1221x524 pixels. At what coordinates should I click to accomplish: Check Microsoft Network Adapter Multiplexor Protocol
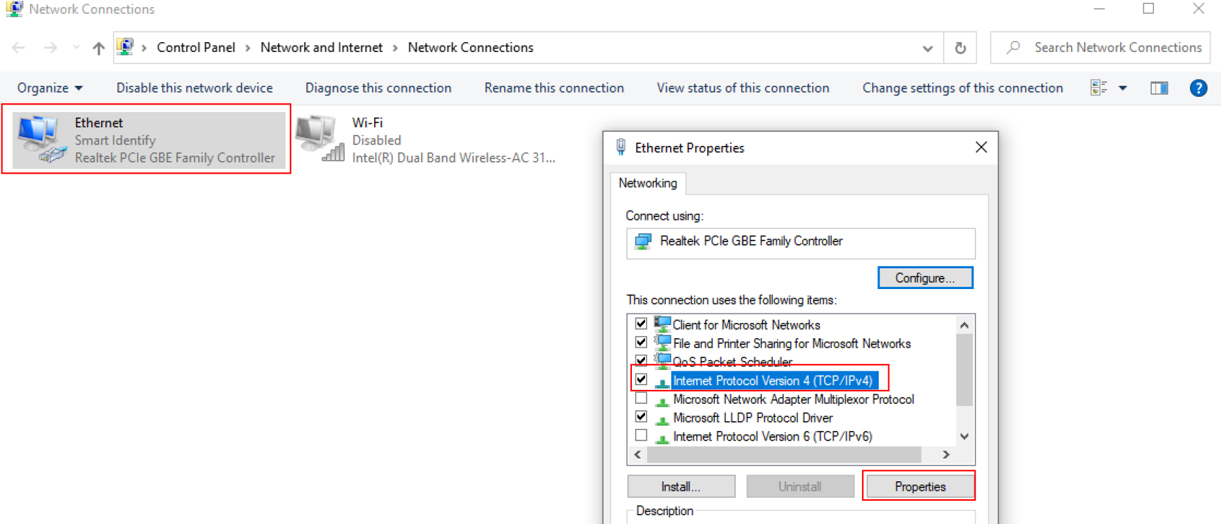click(641, 398)
